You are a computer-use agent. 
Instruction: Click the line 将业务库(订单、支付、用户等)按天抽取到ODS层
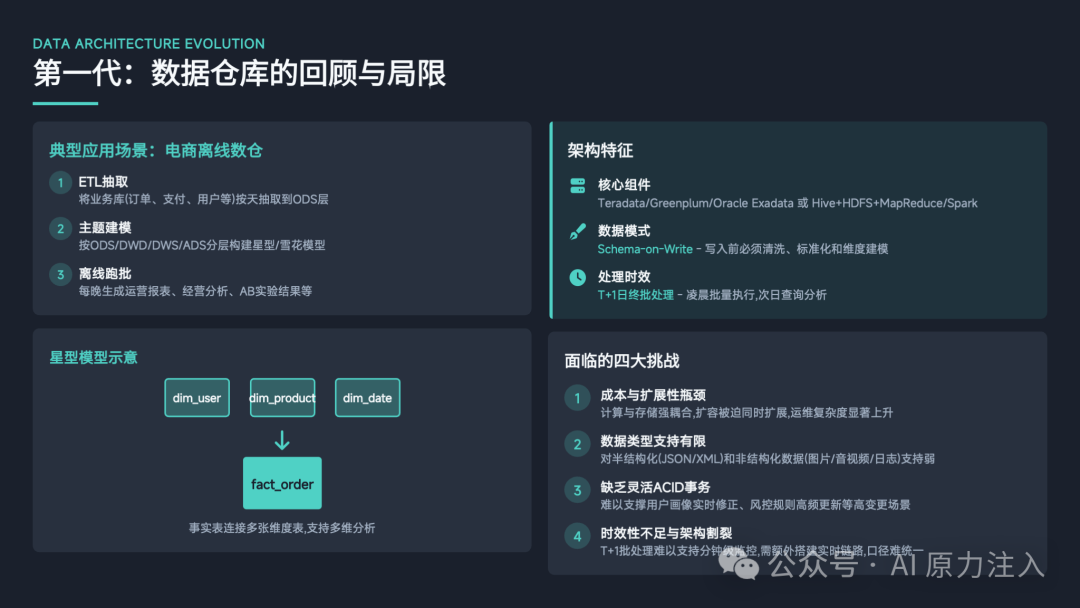tap(203, 199)
